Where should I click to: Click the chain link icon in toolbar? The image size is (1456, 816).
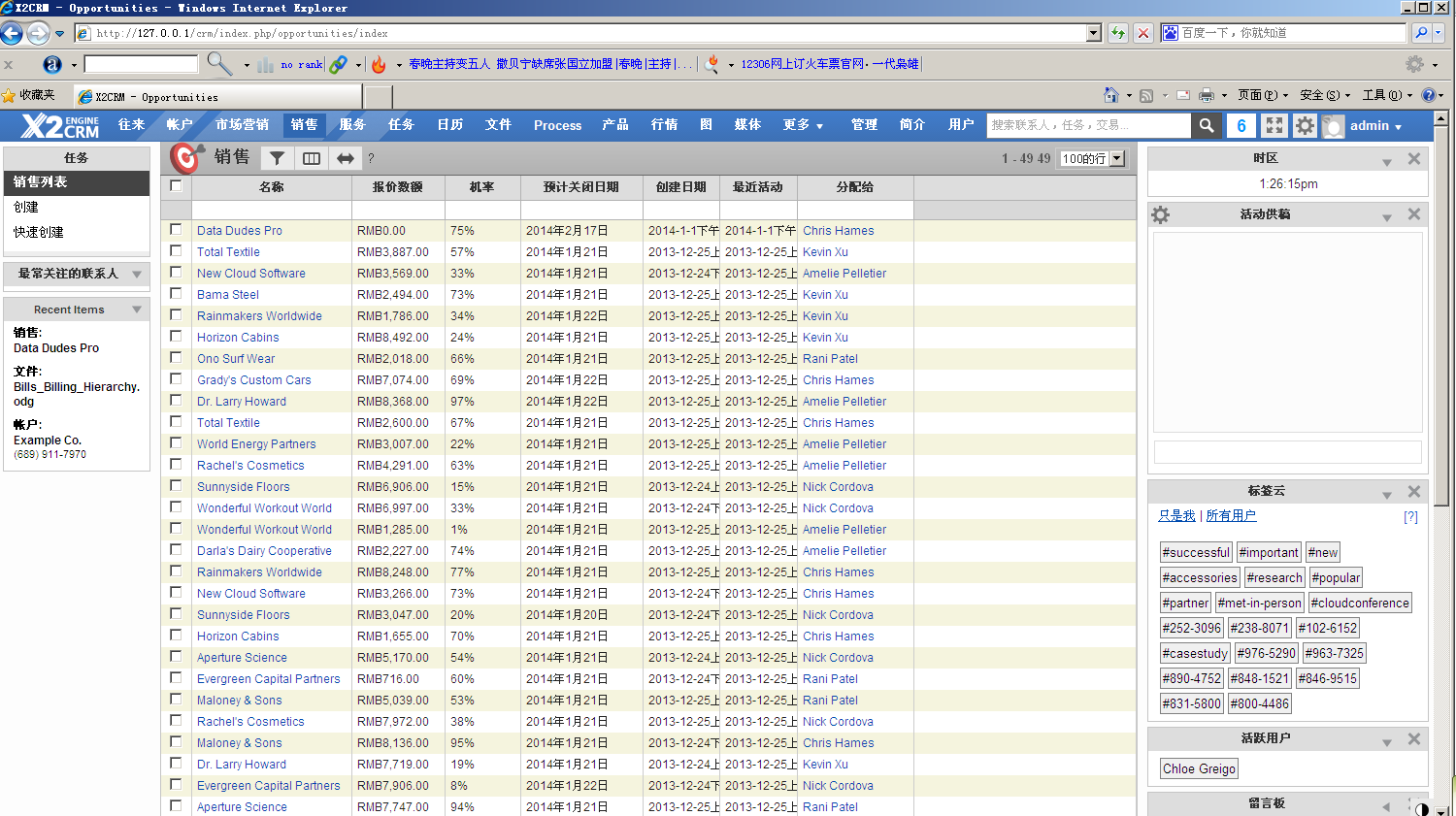pos(338,65)
